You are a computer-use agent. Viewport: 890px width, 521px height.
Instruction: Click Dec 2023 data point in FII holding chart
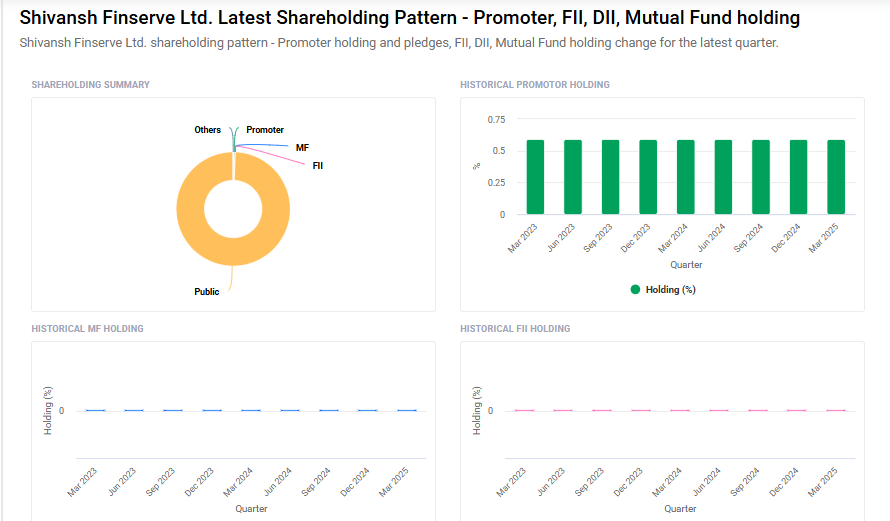[641, 410]
